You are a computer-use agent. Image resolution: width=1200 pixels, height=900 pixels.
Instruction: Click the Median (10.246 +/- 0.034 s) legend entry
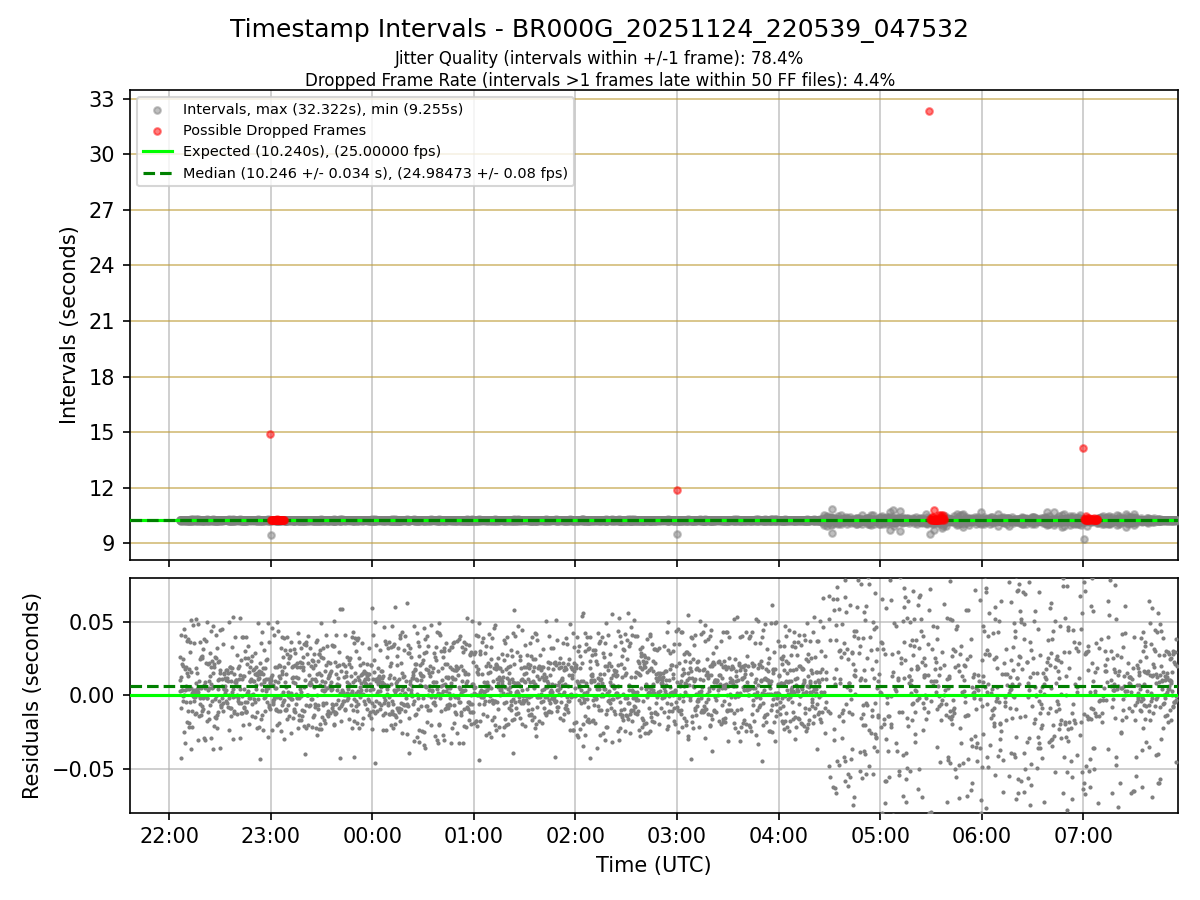(x=375, y=173)
